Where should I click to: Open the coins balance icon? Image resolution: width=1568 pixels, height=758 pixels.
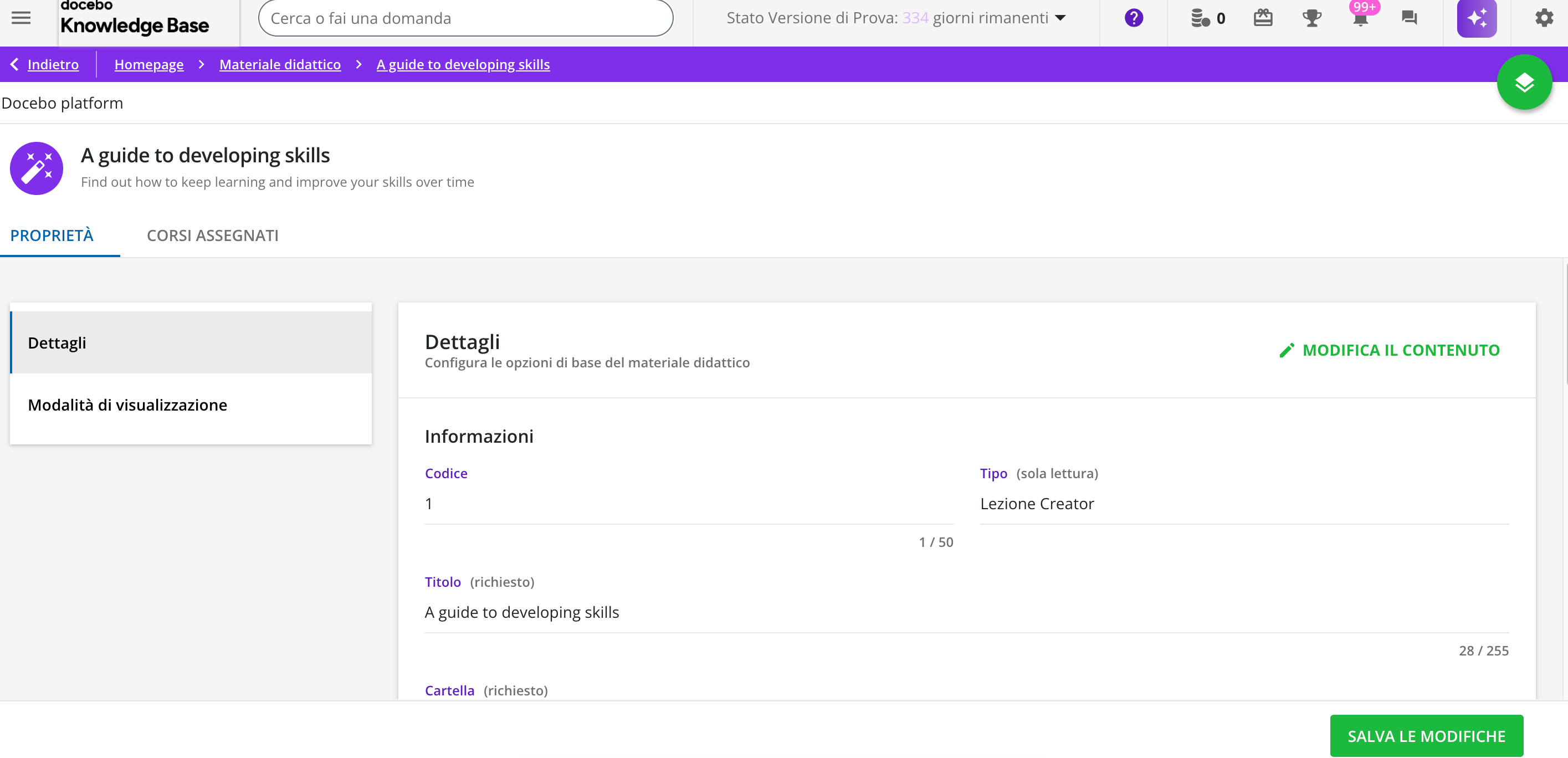point(1200,18)
